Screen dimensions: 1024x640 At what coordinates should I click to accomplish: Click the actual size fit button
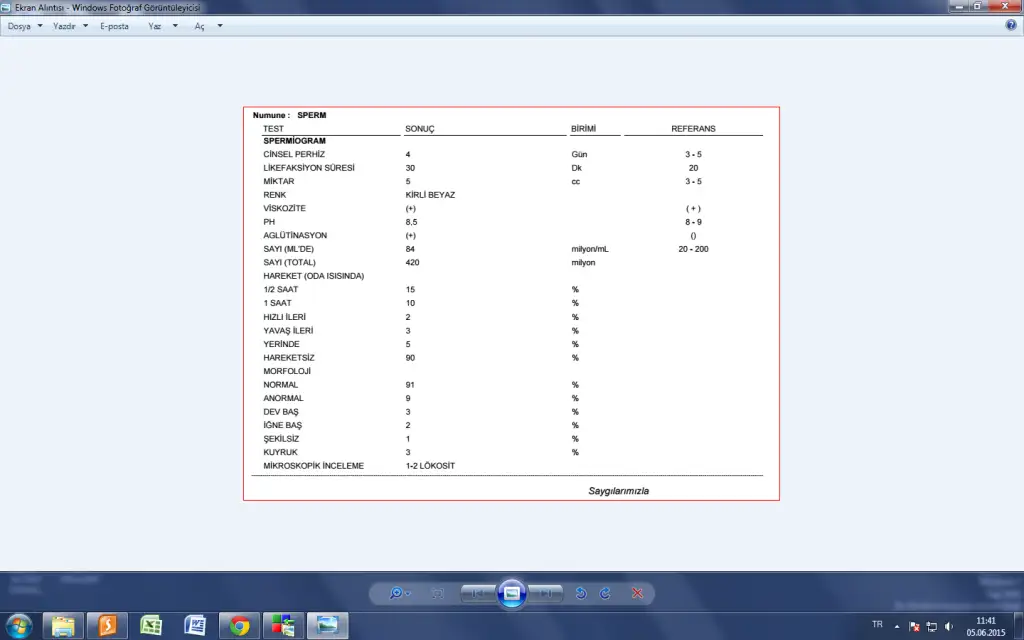pos(437,593)
